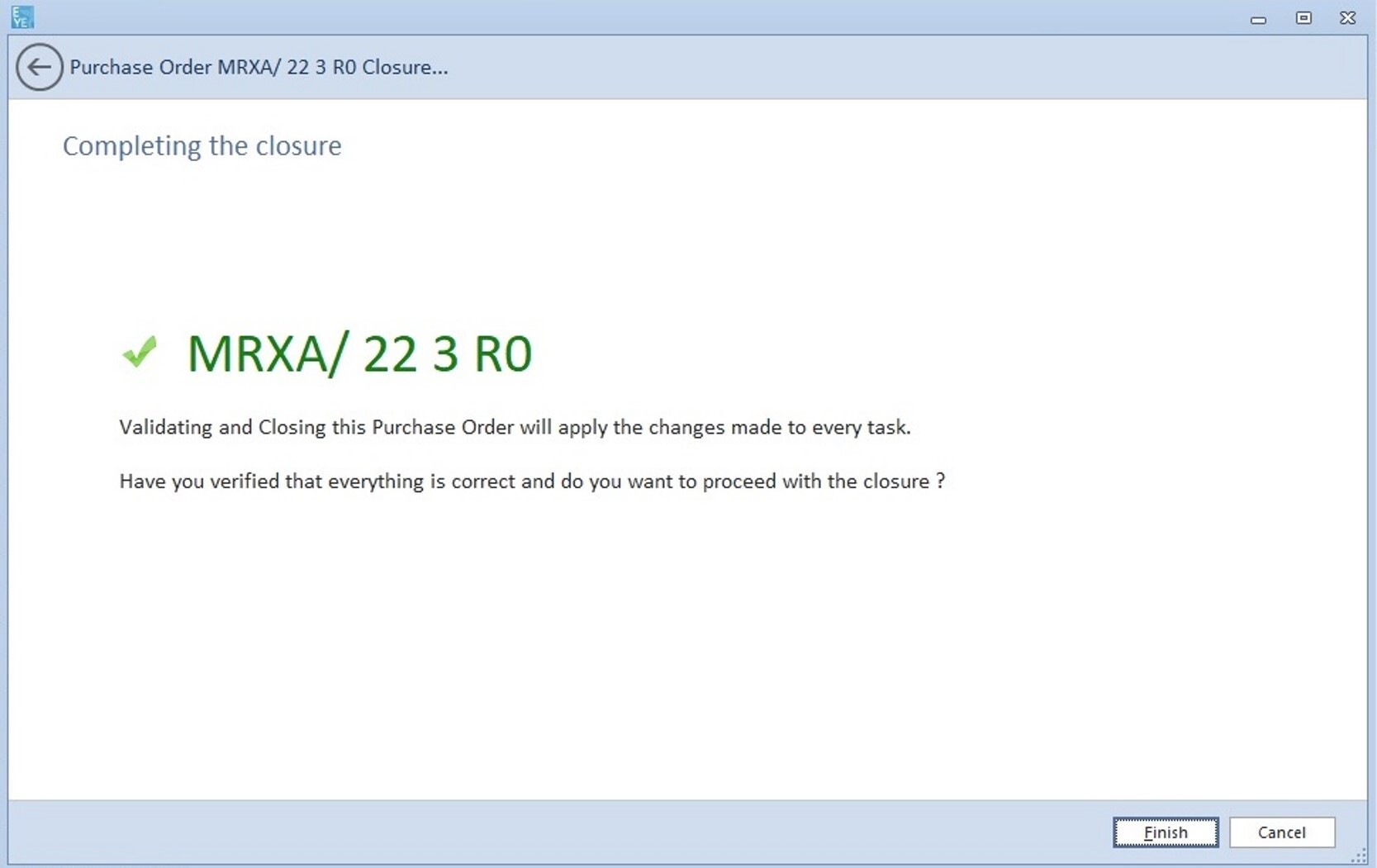Click the large green 'MRXA/ 22 3 R0' text

pos(359,353)
